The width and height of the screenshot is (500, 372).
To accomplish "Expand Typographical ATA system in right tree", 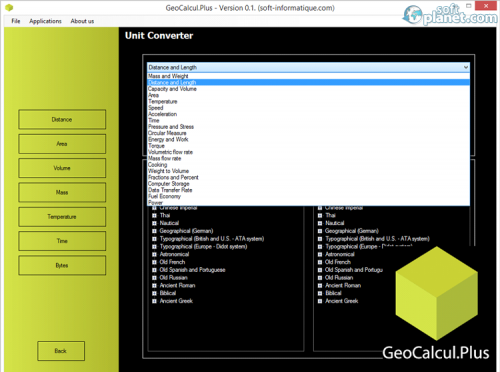I will tap(320, 239).
